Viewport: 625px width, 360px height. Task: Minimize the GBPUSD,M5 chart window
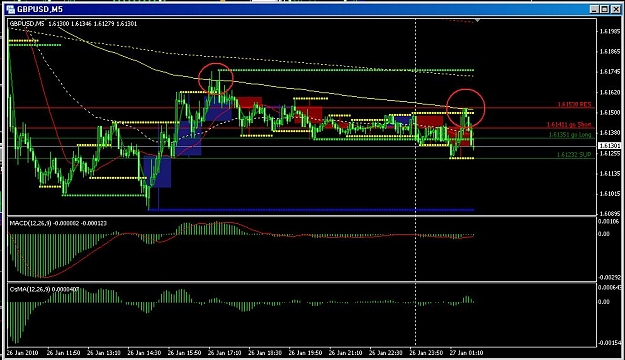tap(594, 9)
